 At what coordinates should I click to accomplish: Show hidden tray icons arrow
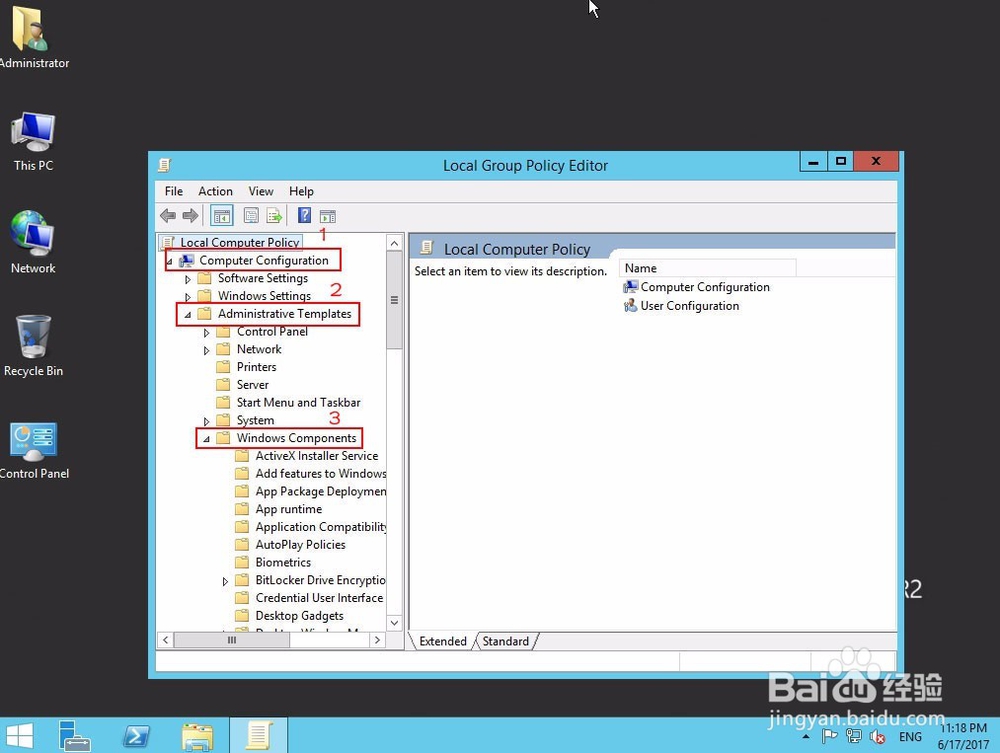[x=806, y=736]
